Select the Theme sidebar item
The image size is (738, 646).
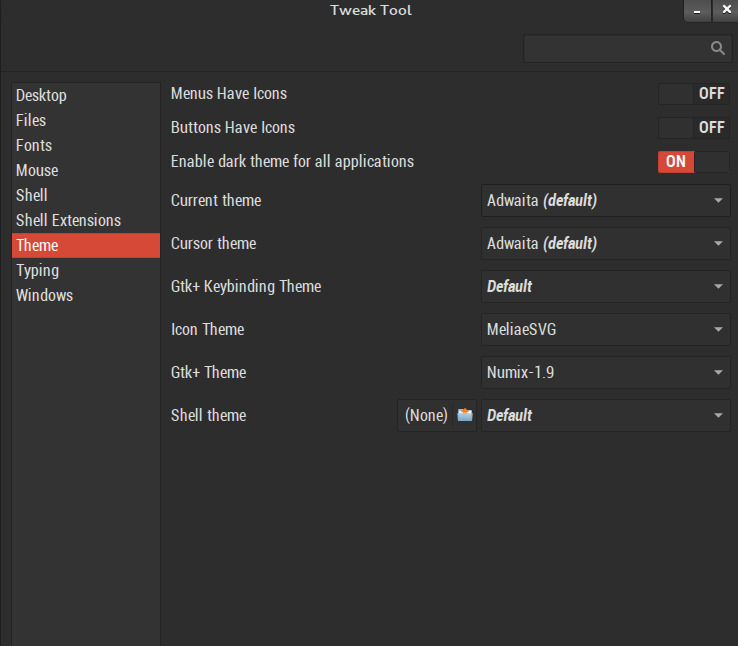point(86,245)
